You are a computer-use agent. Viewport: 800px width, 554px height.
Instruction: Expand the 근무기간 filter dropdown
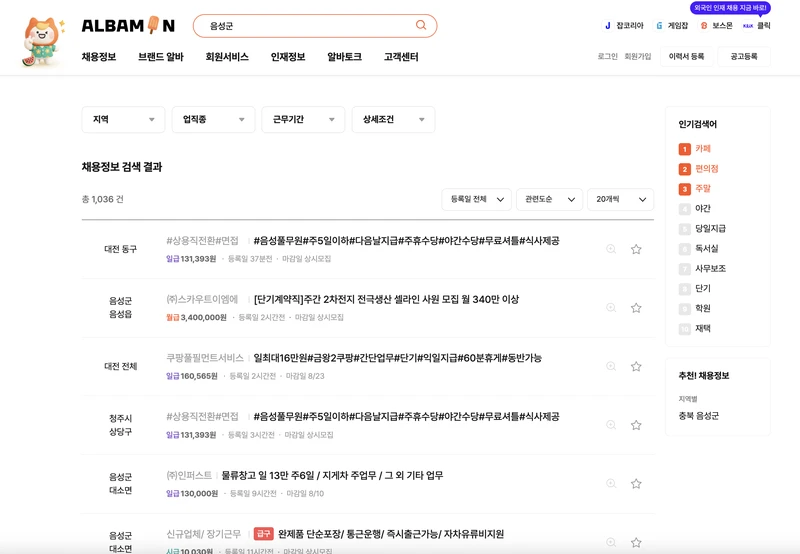[x=303, y=119]
